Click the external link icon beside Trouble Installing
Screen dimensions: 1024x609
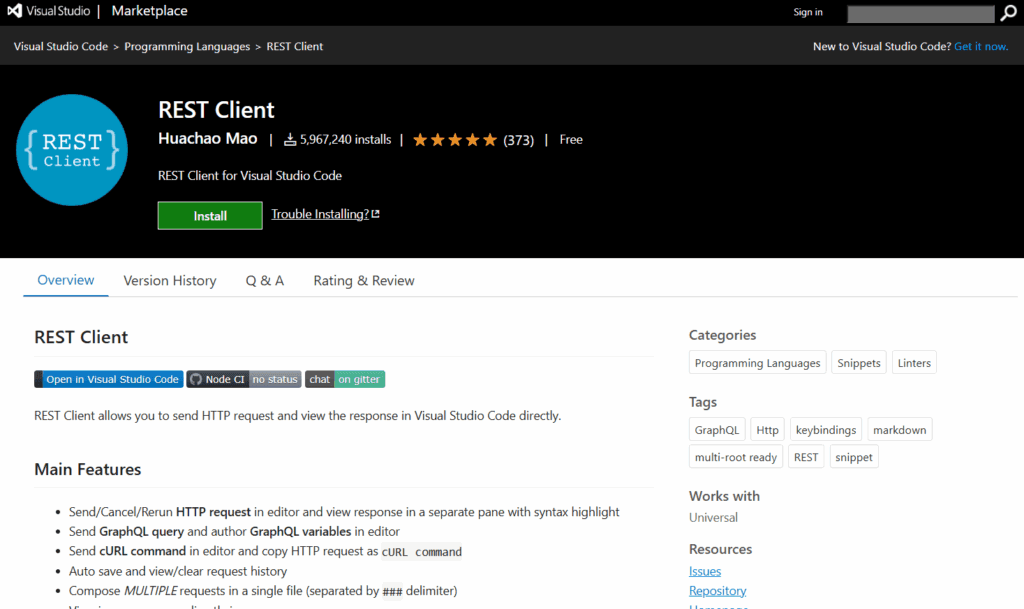tap(376, 214)
